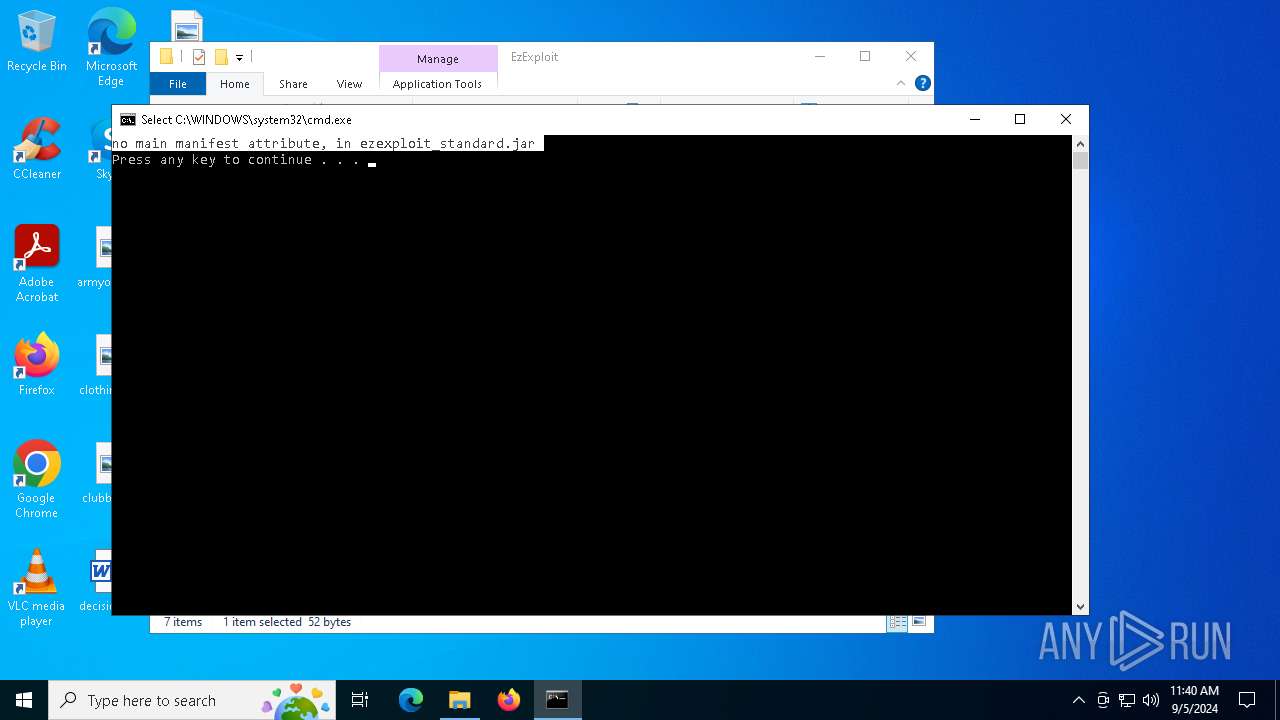Select the cmd.exe taskbar button
The height and width of the screenshot is (720, 1280).
[x=557, y=700]
